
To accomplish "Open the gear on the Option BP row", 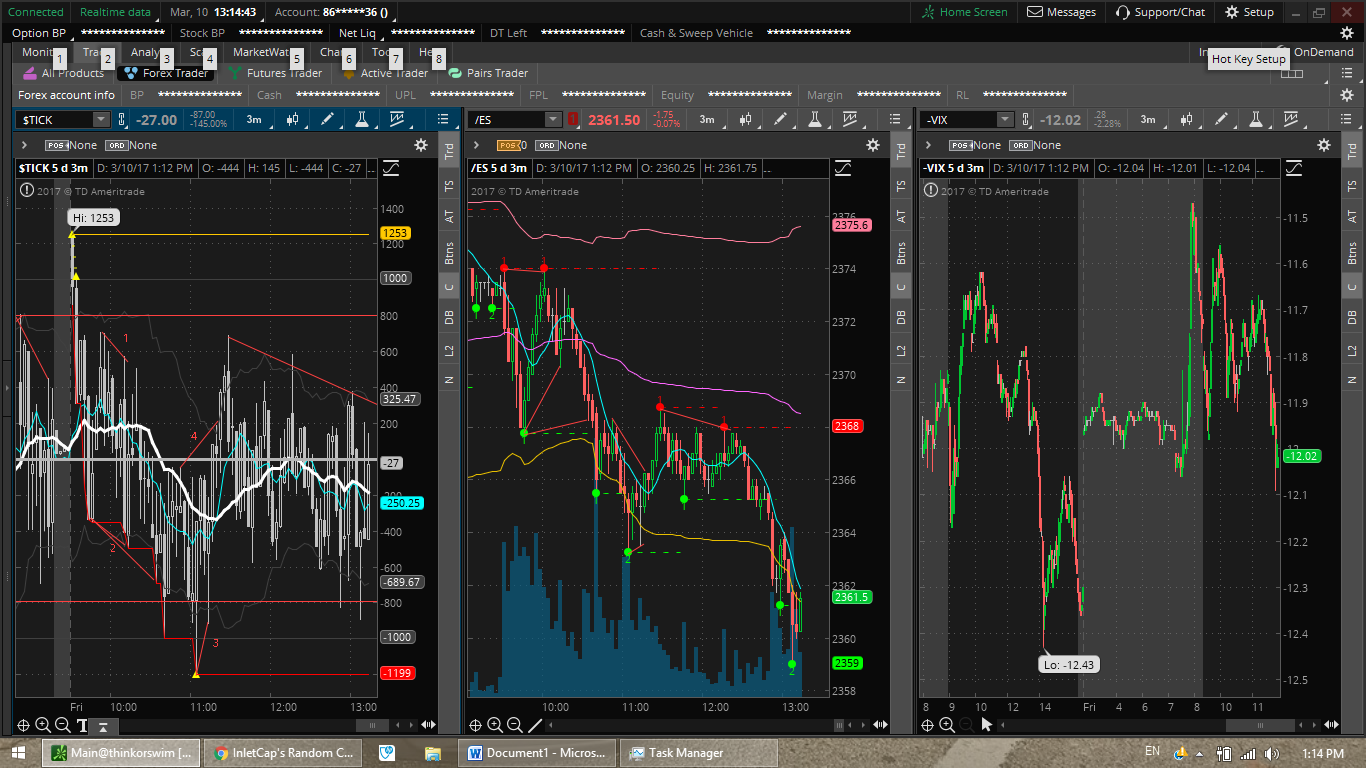I will 1346,33.
